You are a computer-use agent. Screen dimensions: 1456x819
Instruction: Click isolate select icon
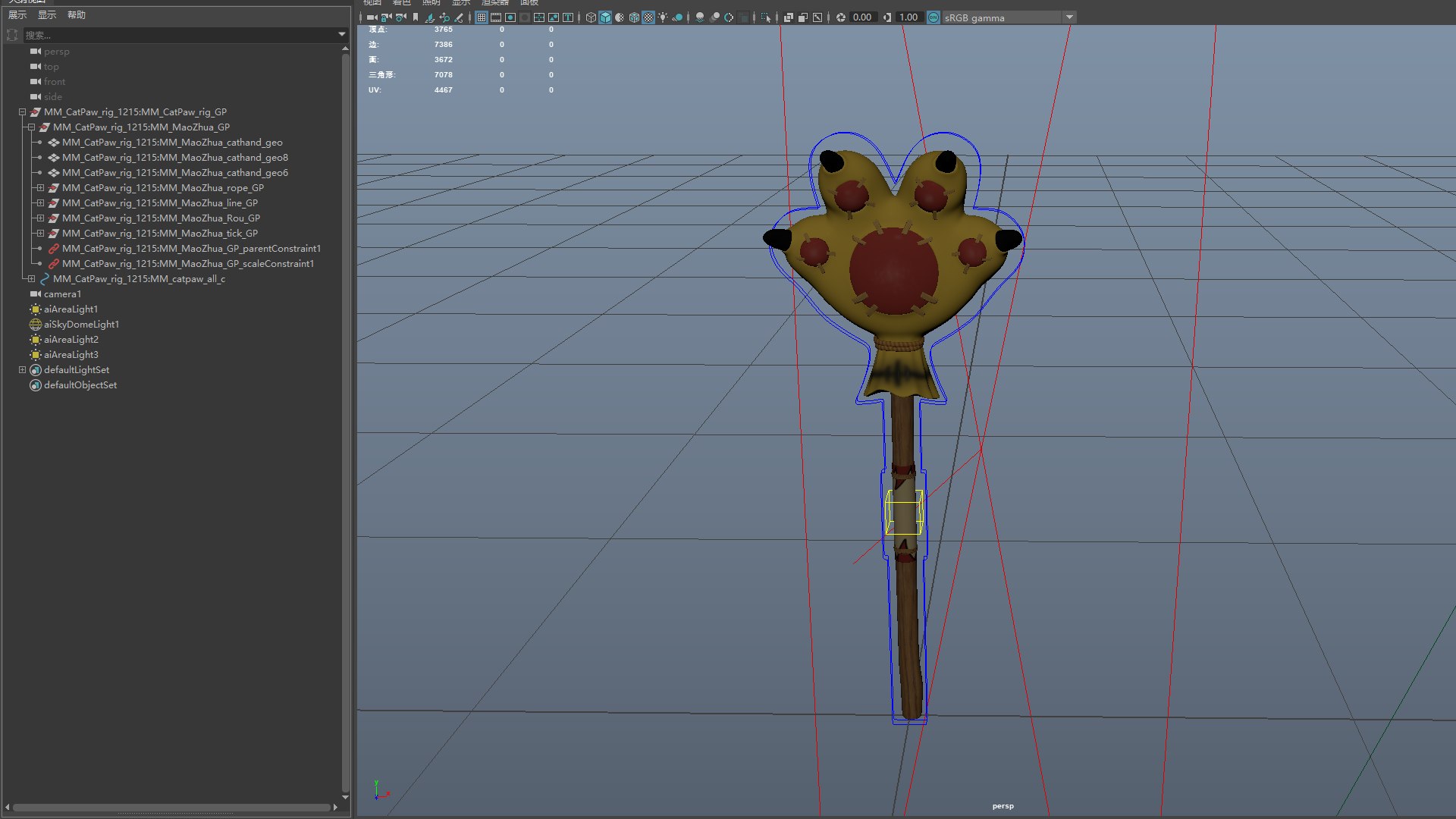[765, 17]
